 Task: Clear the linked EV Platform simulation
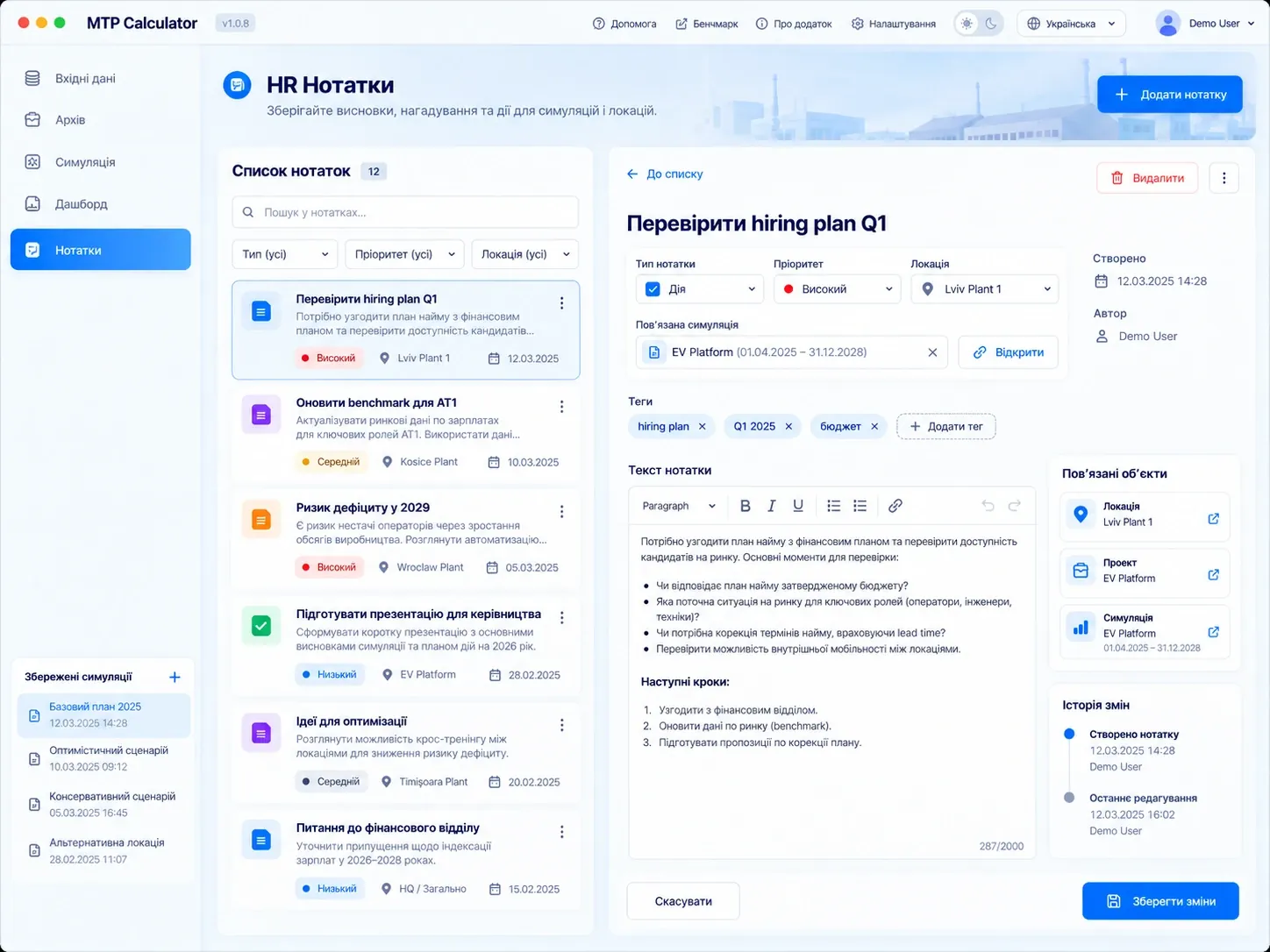coord(932,352)
